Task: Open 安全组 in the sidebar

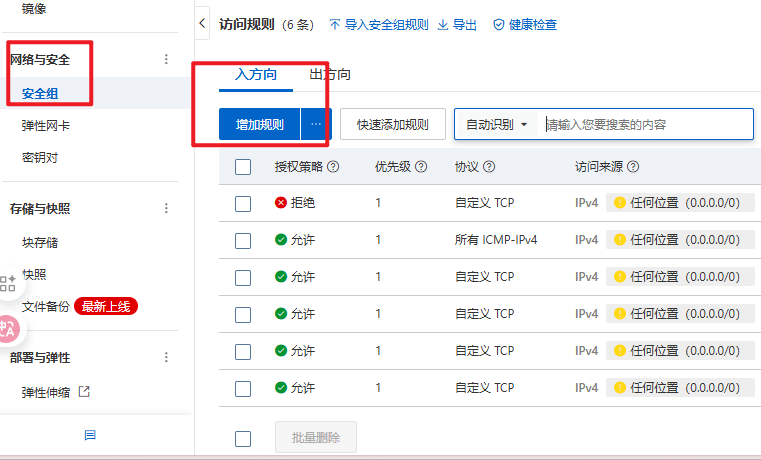Action: 40,93
